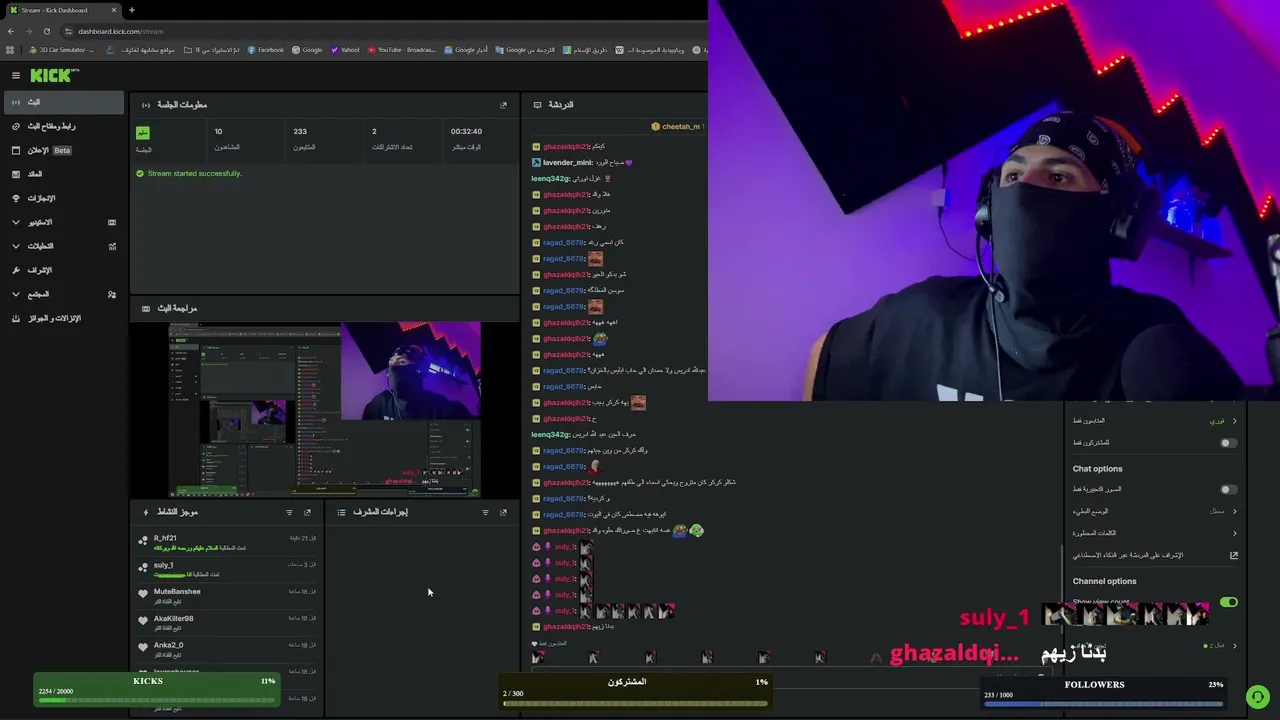Expand المتابعون فقط (followers only) option
Screen dimensions: 1280x720
coord(1155,421)
